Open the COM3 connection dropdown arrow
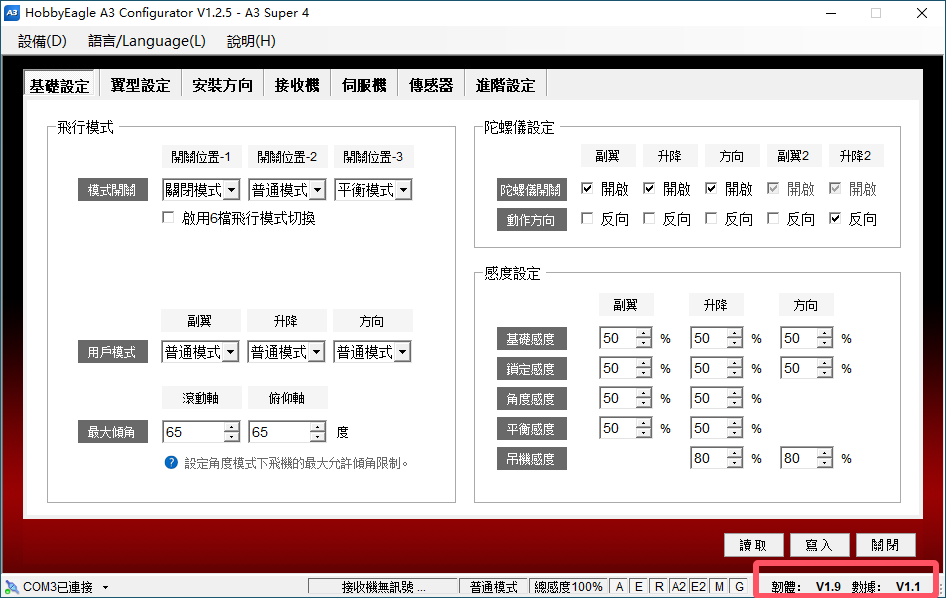 click(x=105, y=588)
